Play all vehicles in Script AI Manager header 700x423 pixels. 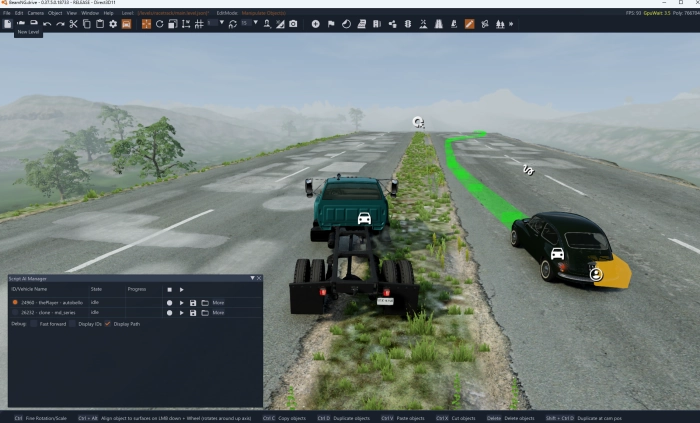pyautogui.click(x=181, y=289)
